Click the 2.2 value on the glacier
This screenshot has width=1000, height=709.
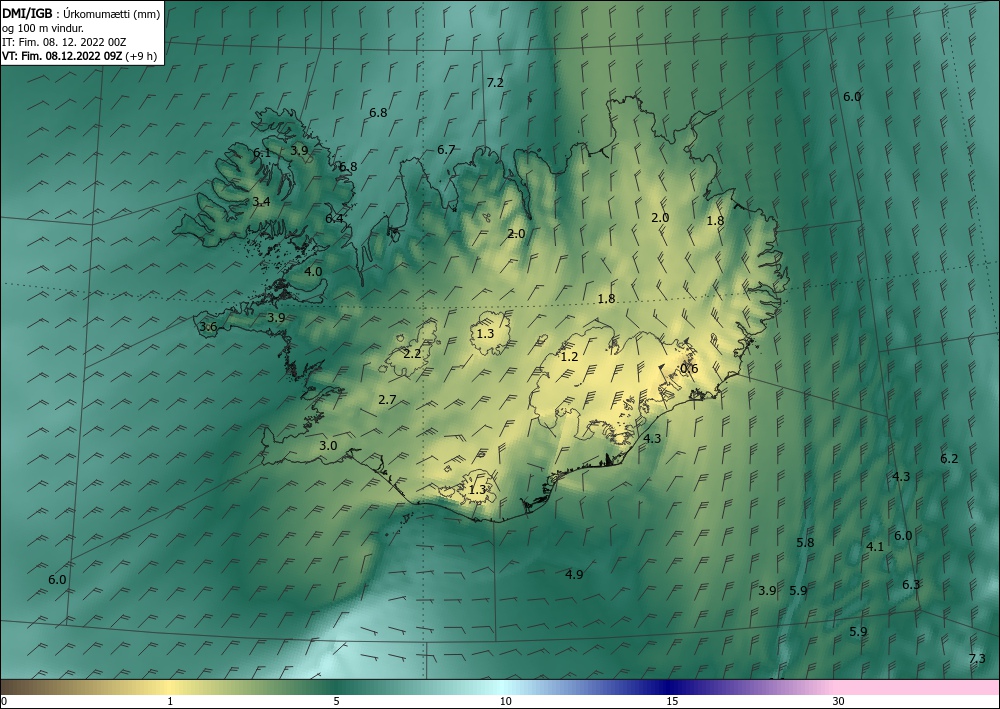click(413, 353)
